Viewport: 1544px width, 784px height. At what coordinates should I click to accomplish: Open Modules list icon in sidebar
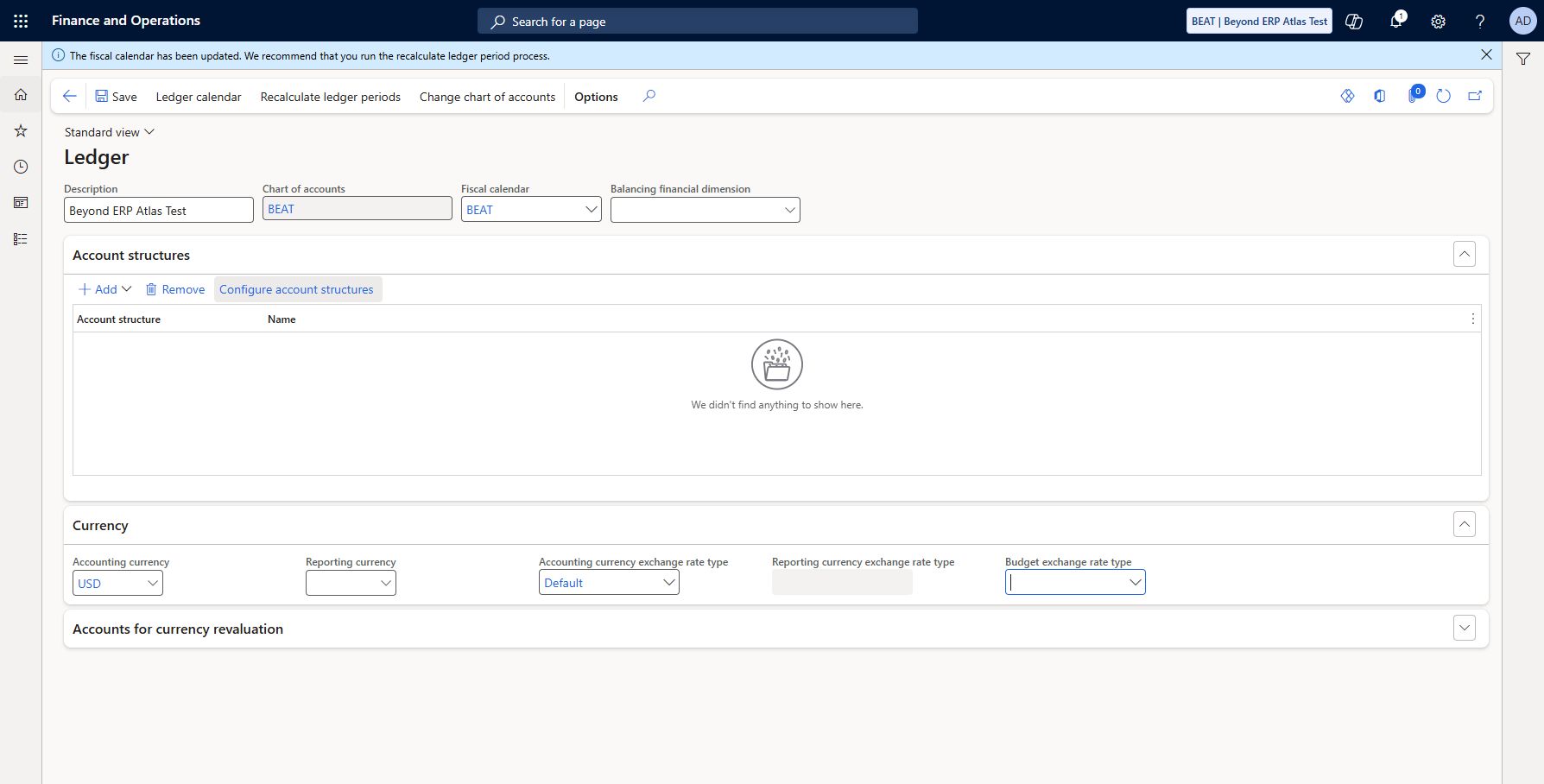click(21, 239)
